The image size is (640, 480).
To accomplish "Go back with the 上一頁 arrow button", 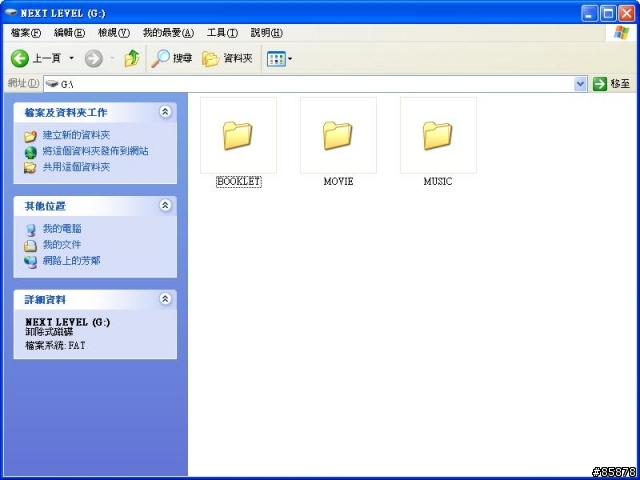I will 36,59.
